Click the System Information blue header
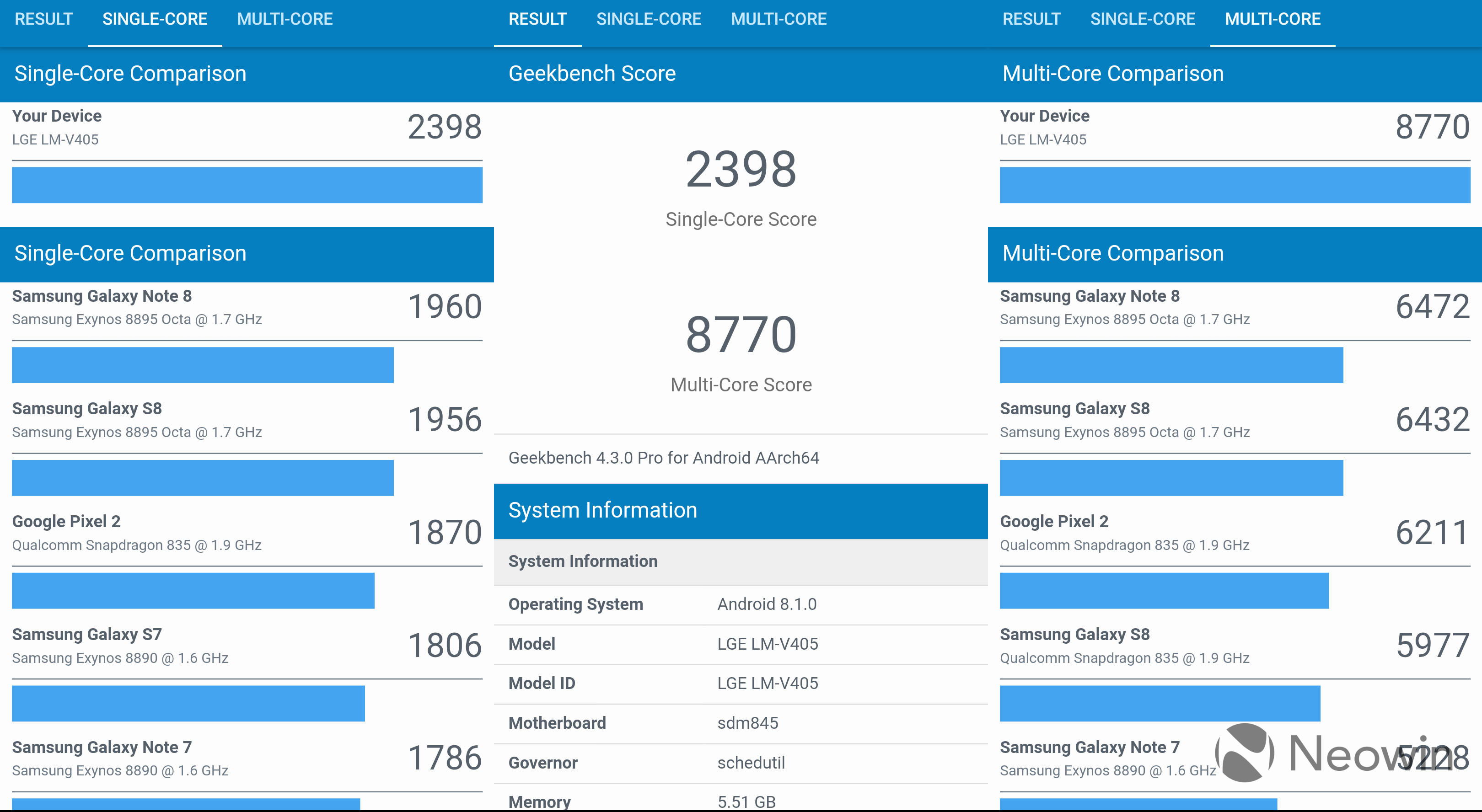This screenshot has width=1482, height=812. 741,511
